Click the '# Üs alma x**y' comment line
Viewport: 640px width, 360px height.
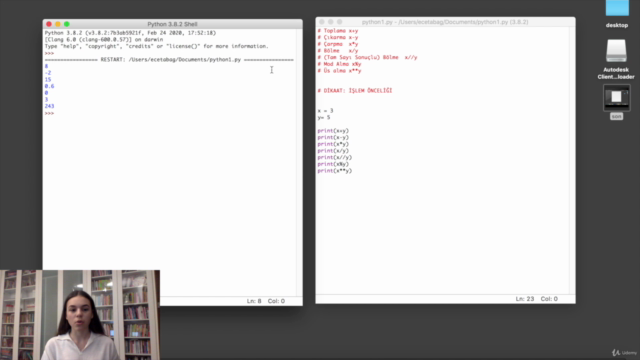tap(339, 71)
